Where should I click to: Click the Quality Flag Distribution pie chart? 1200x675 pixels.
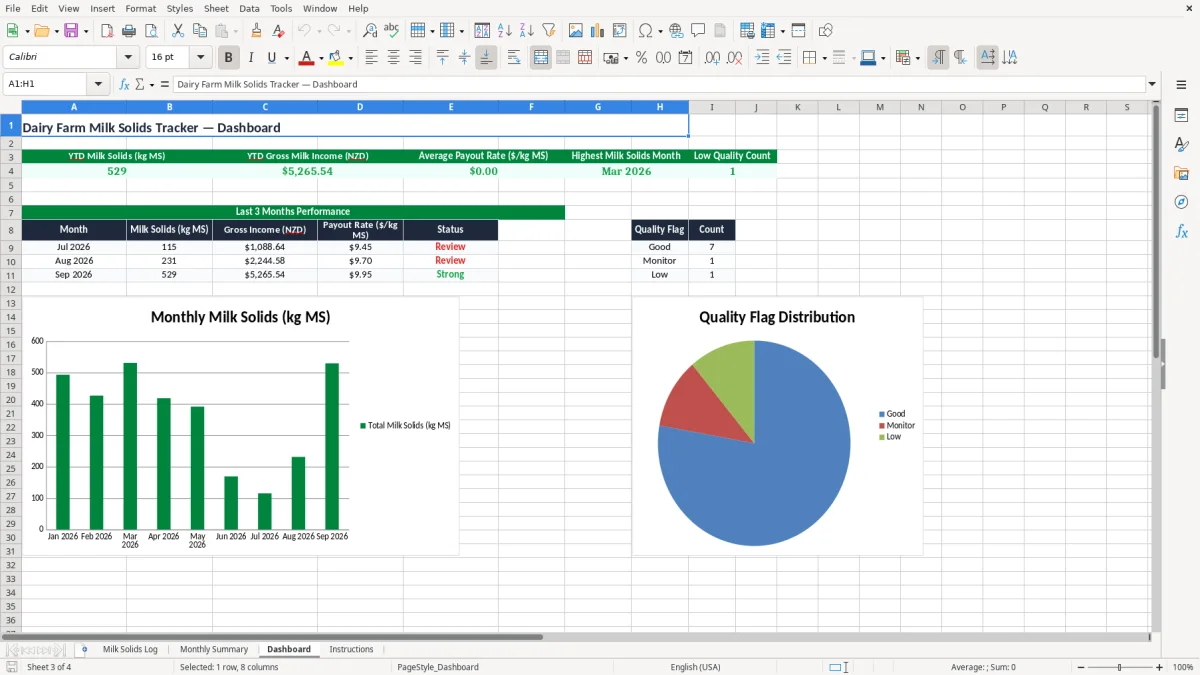tap(777, 425)
